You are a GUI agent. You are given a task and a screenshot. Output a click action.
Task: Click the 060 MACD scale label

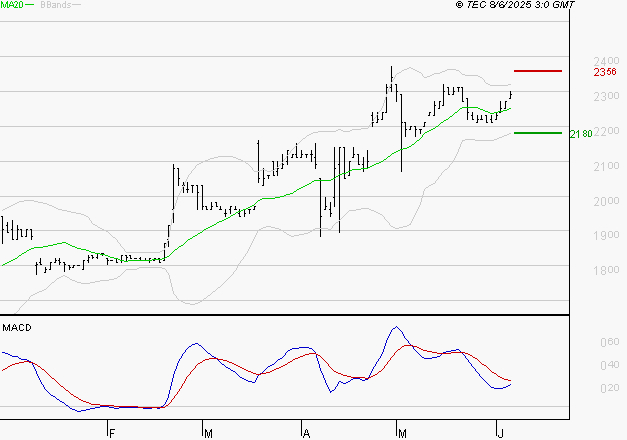tap(607, 342)
